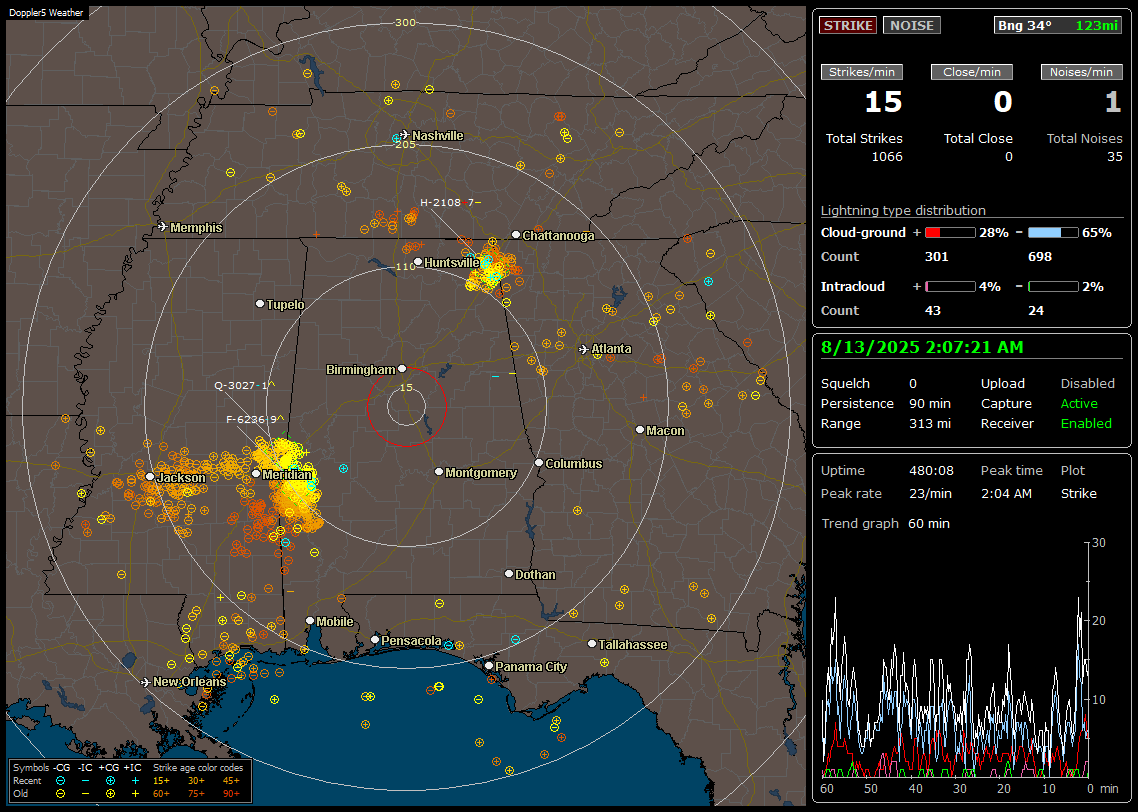Click the Uptime value 480:08
The height and width of the screenshot is (812, 1138).
931,470
